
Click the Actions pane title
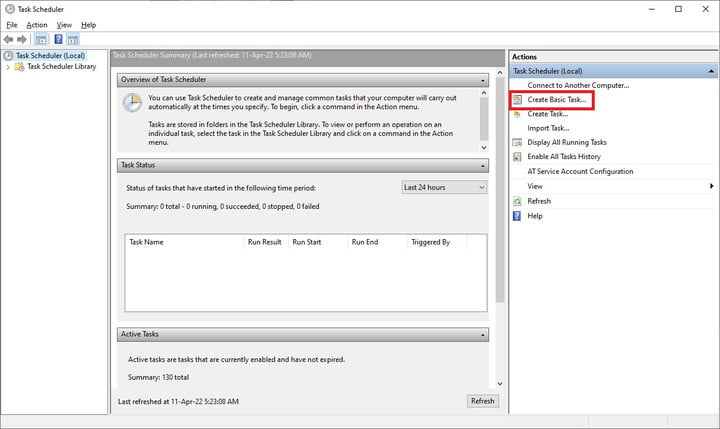[524, 57]
